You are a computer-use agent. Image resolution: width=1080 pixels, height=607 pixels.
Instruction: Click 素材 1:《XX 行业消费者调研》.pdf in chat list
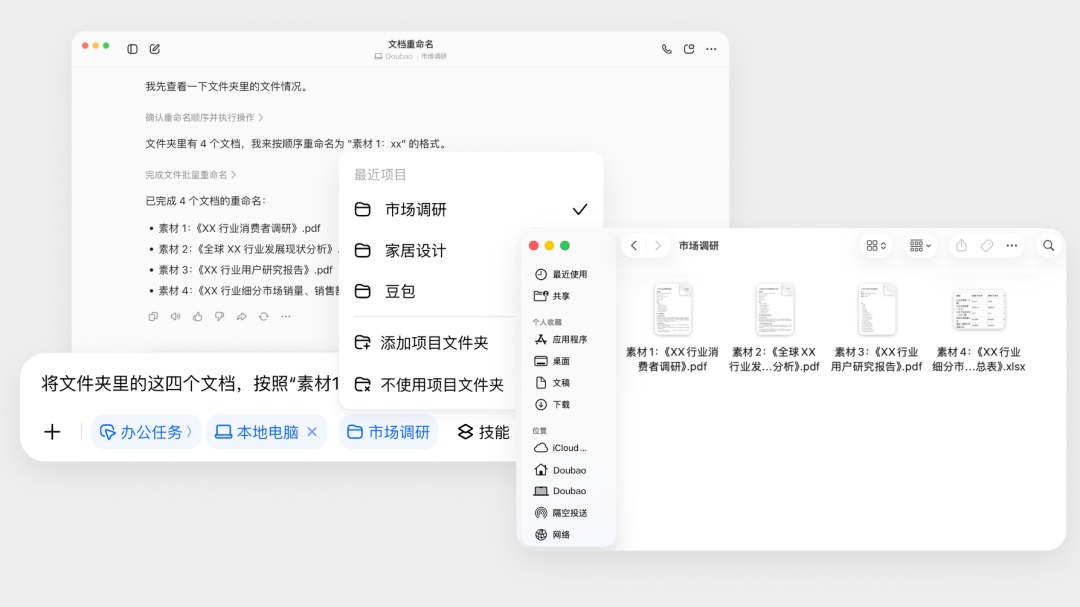point(240,228)
